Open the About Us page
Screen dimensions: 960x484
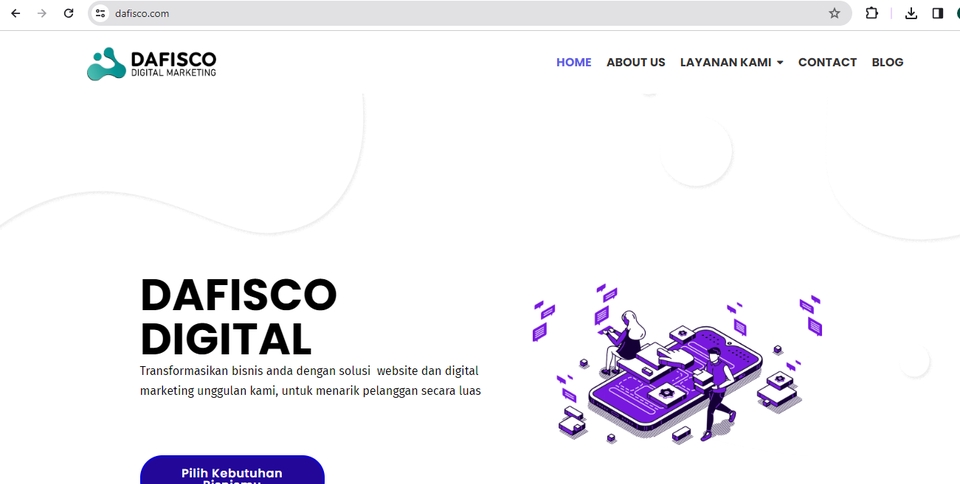coord(636,62)
